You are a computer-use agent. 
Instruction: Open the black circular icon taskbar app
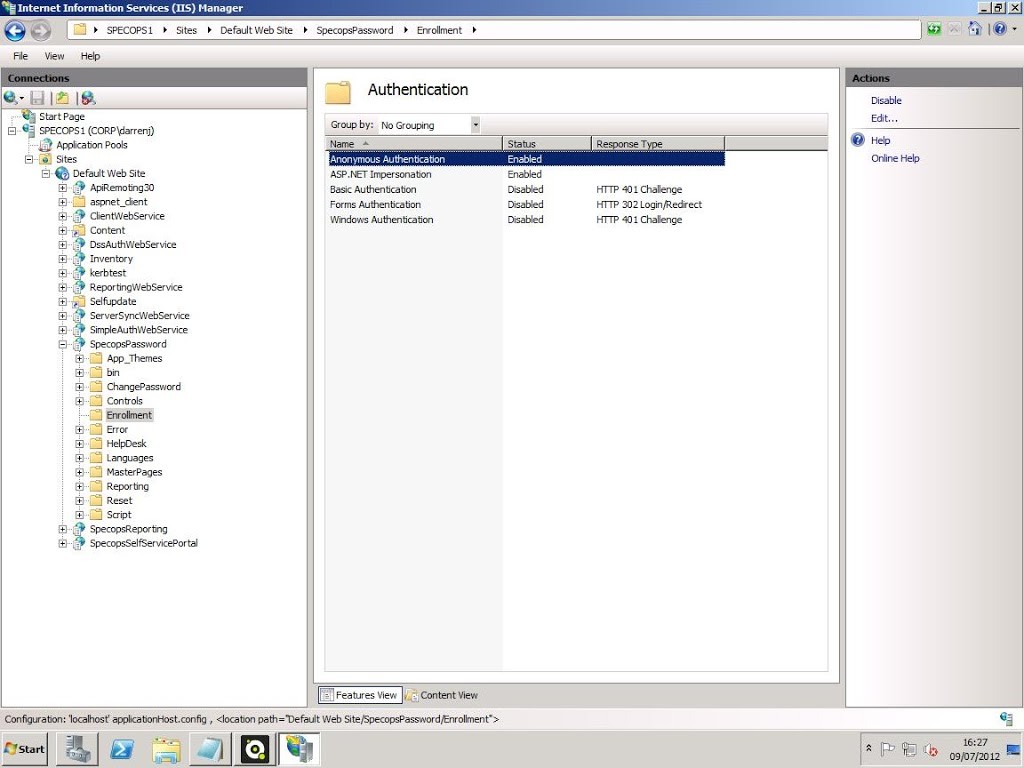point(255,748)
